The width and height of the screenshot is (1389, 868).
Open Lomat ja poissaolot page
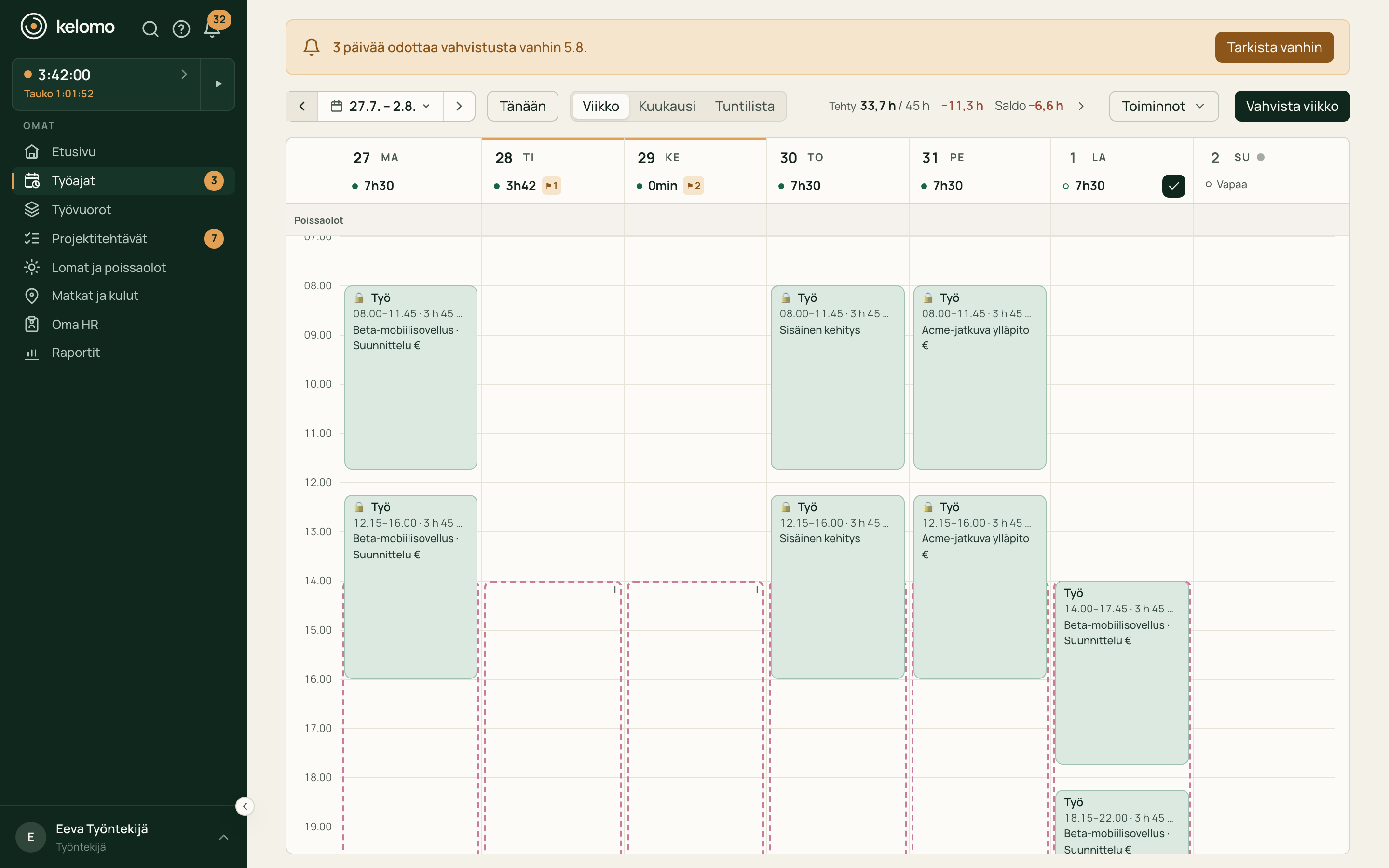tap(123, 268)
